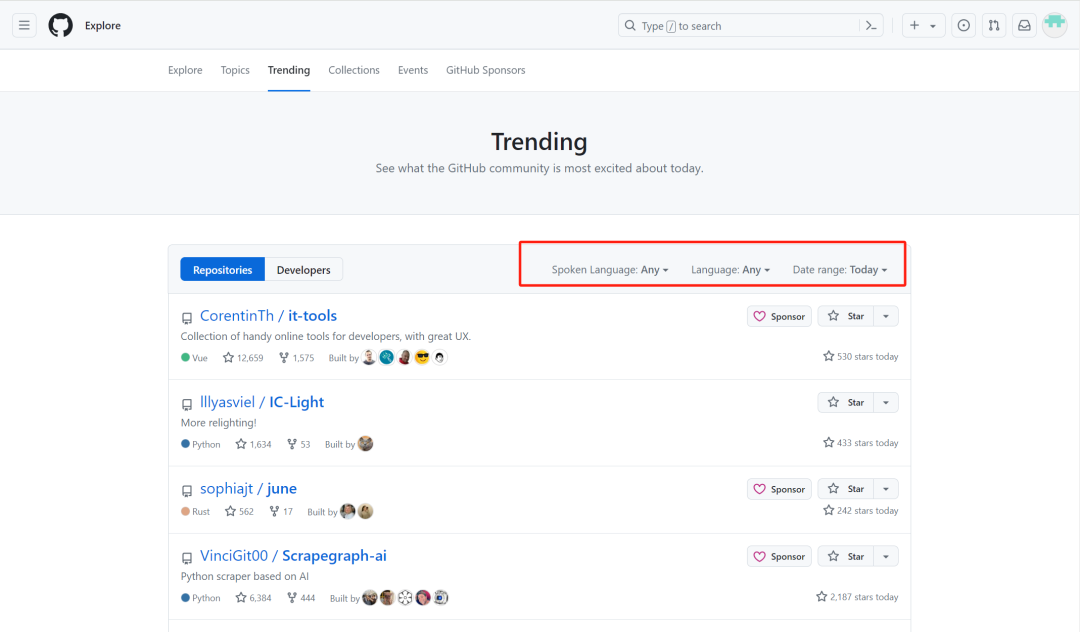Screen dimensions: 1080x632
Task: View Scrapegraph-ai forks count 444
Action: pyautogui.click(x=301, y=598)
